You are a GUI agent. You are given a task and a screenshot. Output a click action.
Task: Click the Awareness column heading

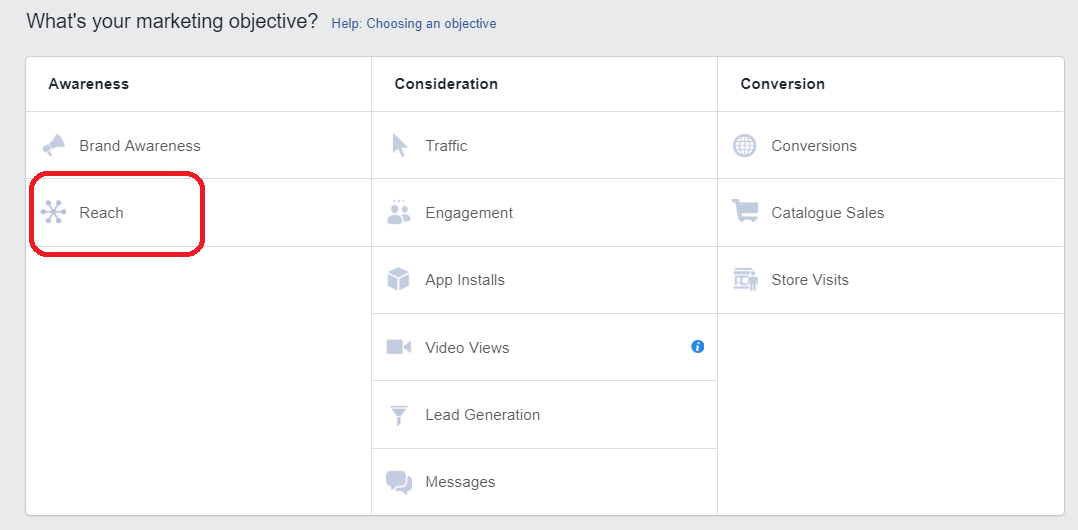(89, 84)
